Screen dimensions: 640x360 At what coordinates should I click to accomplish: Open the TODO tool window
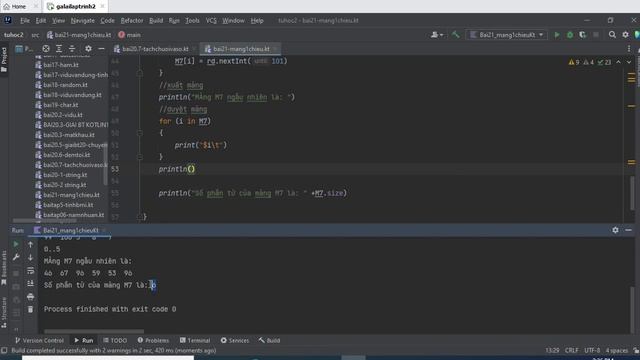click(x=115, y=340)
